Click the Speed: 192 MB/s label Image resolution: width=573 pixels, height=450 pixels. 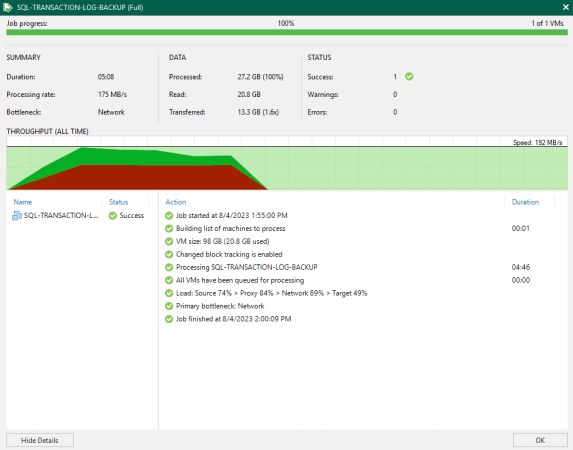tap(537, 142)
